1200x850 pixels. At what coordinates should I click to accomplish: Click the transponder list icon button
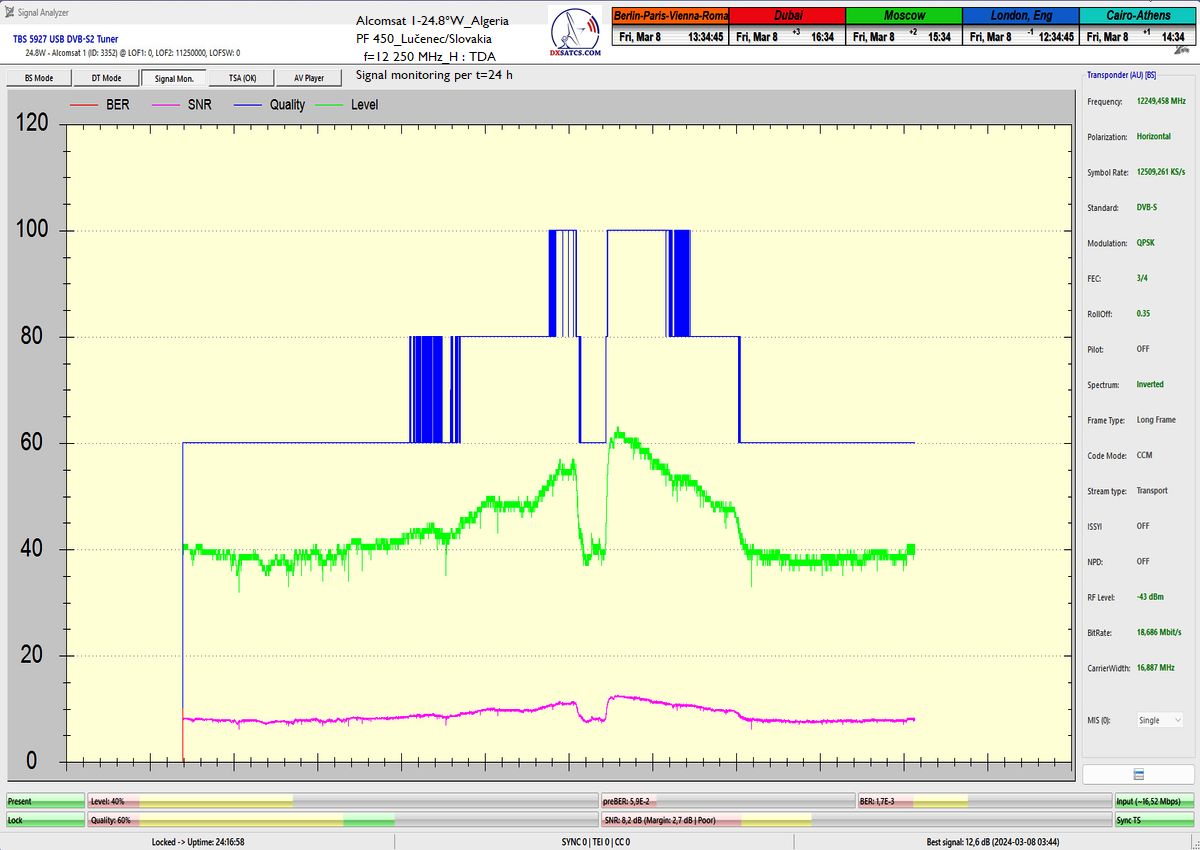pos(1138,775)
